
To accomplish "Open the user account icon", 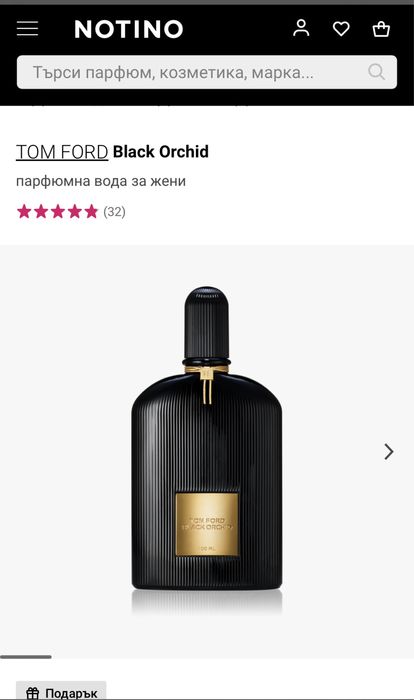I will click(301, 28).
